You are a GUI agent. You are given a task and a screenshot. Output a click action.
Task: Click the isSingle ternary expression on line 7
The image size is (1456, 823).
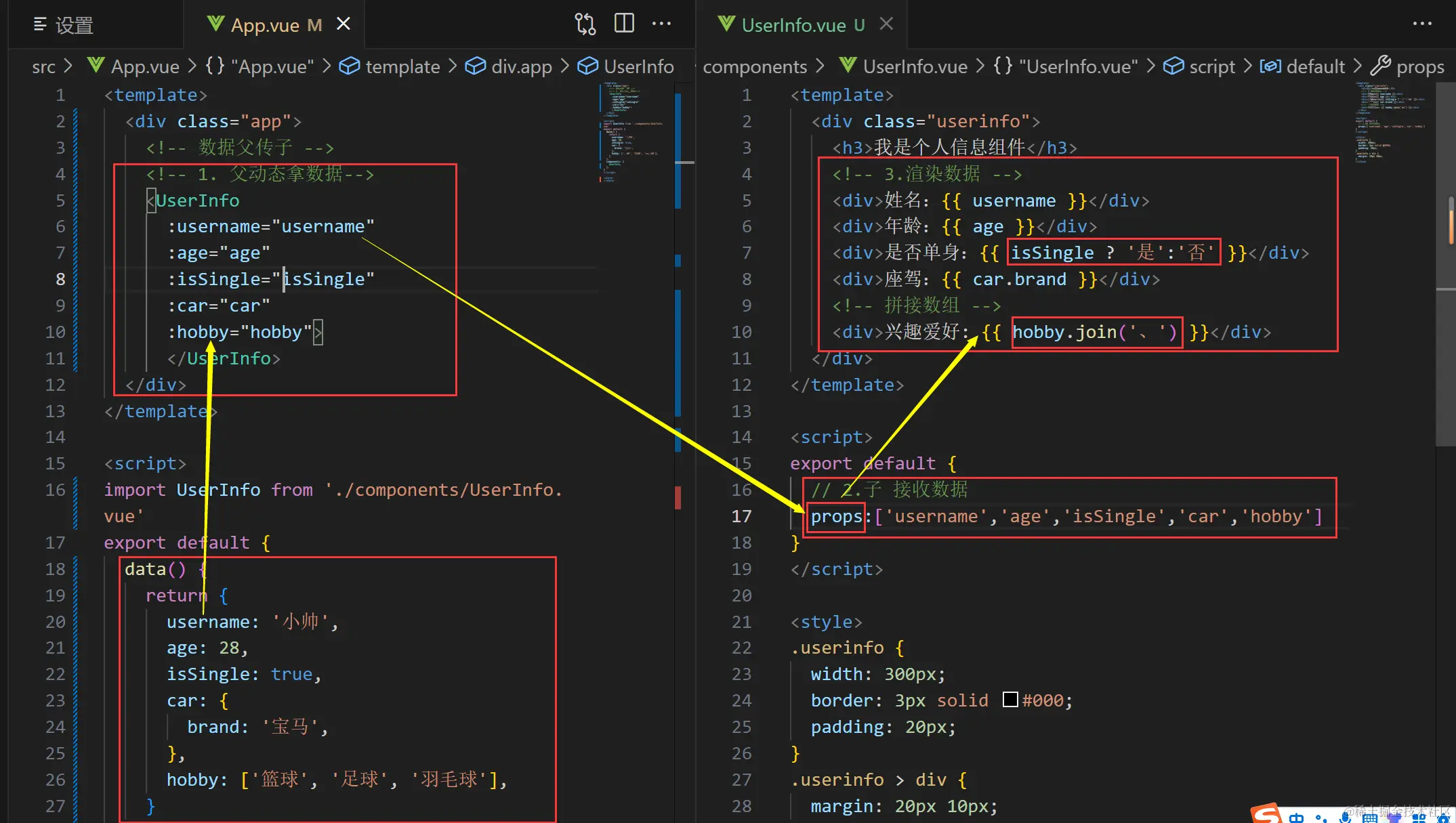click(1114, 252)
